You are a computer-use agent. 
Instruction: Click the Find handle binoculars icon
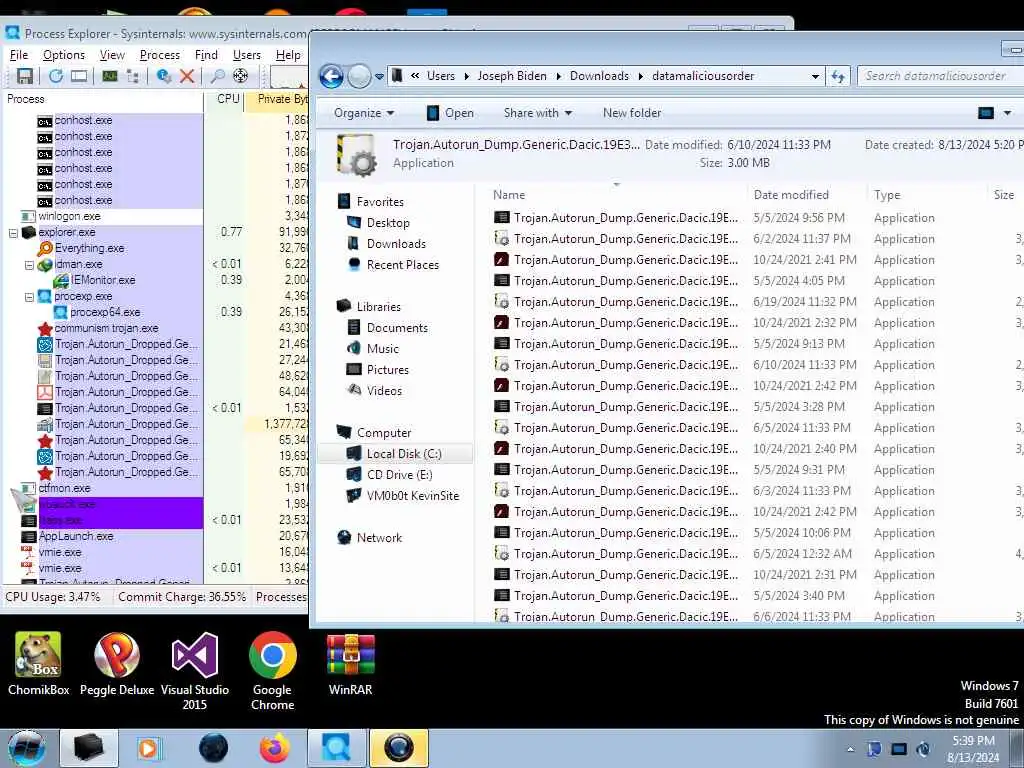pyautogui.click(x=217, y=76)
